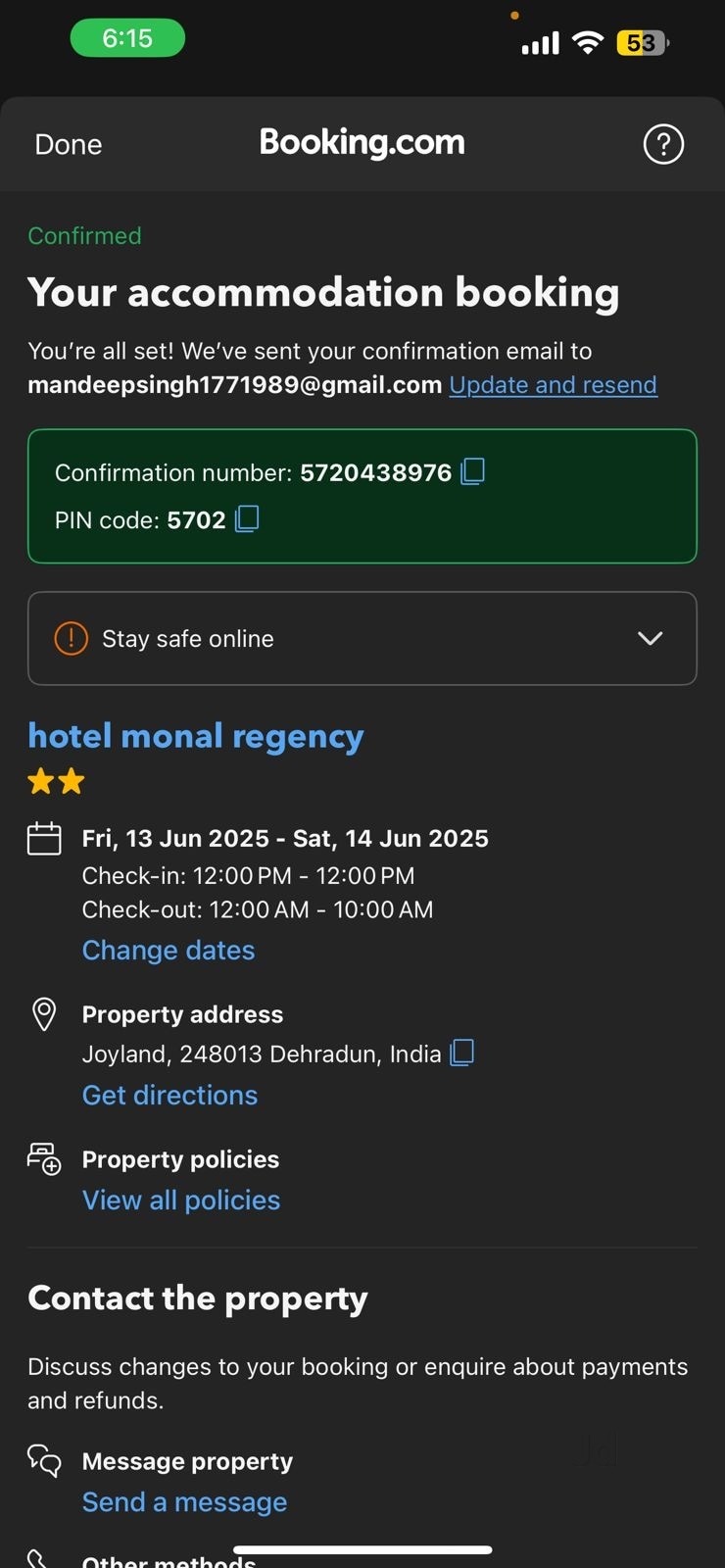View all policies for the property
725x1568 pixels.
point(181,1200)
